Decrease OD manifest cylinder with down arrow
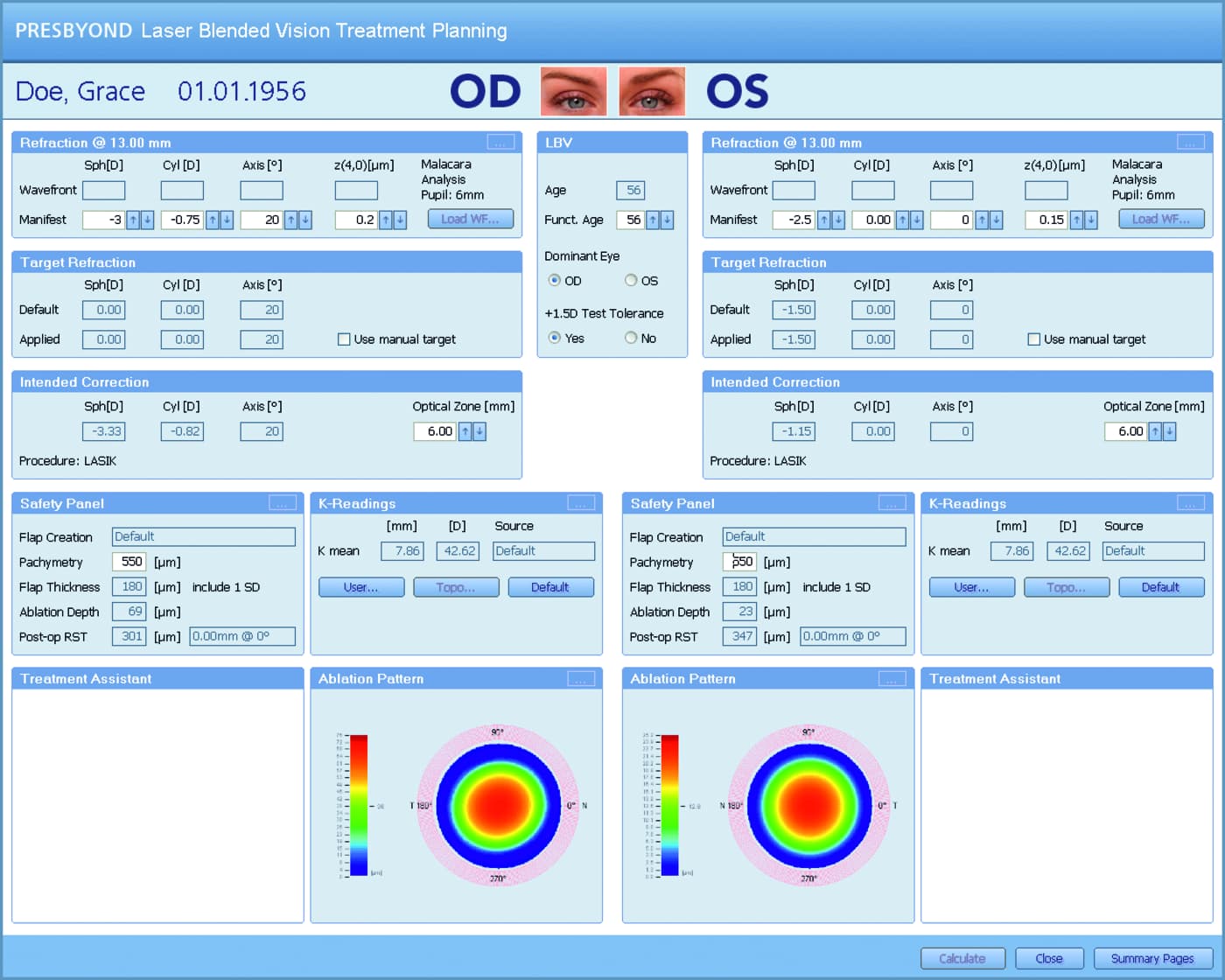 coord(226,220)
